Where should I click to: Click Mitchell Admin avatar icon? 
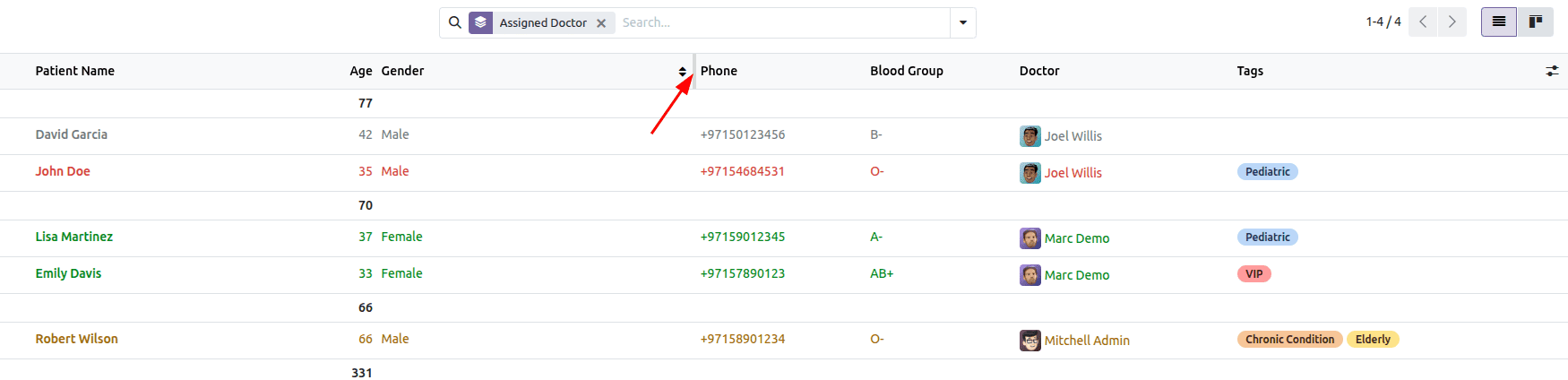coord(1030,341)
